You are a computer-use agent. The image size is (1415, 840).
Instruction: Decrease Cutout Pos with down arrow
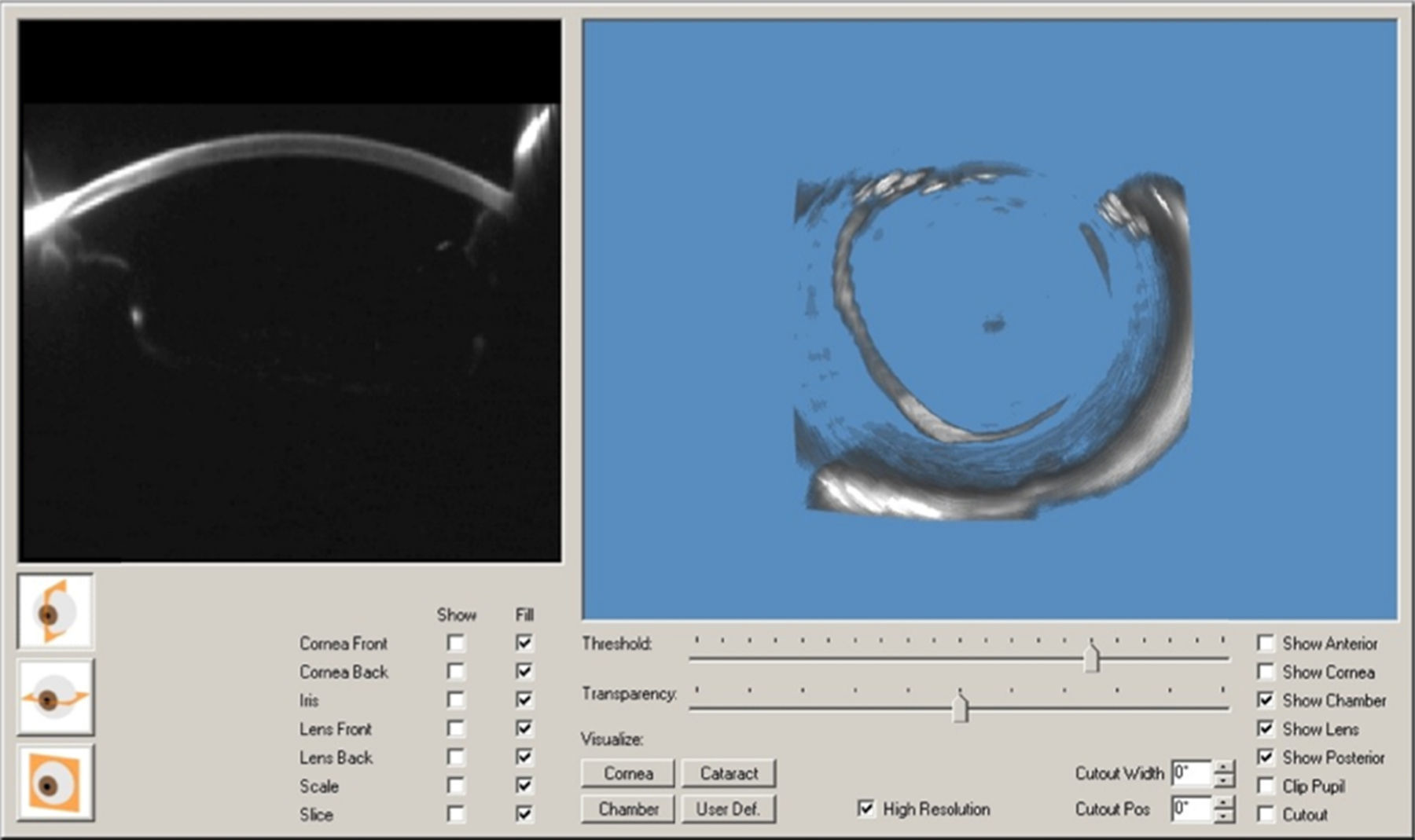point(1224,816)
